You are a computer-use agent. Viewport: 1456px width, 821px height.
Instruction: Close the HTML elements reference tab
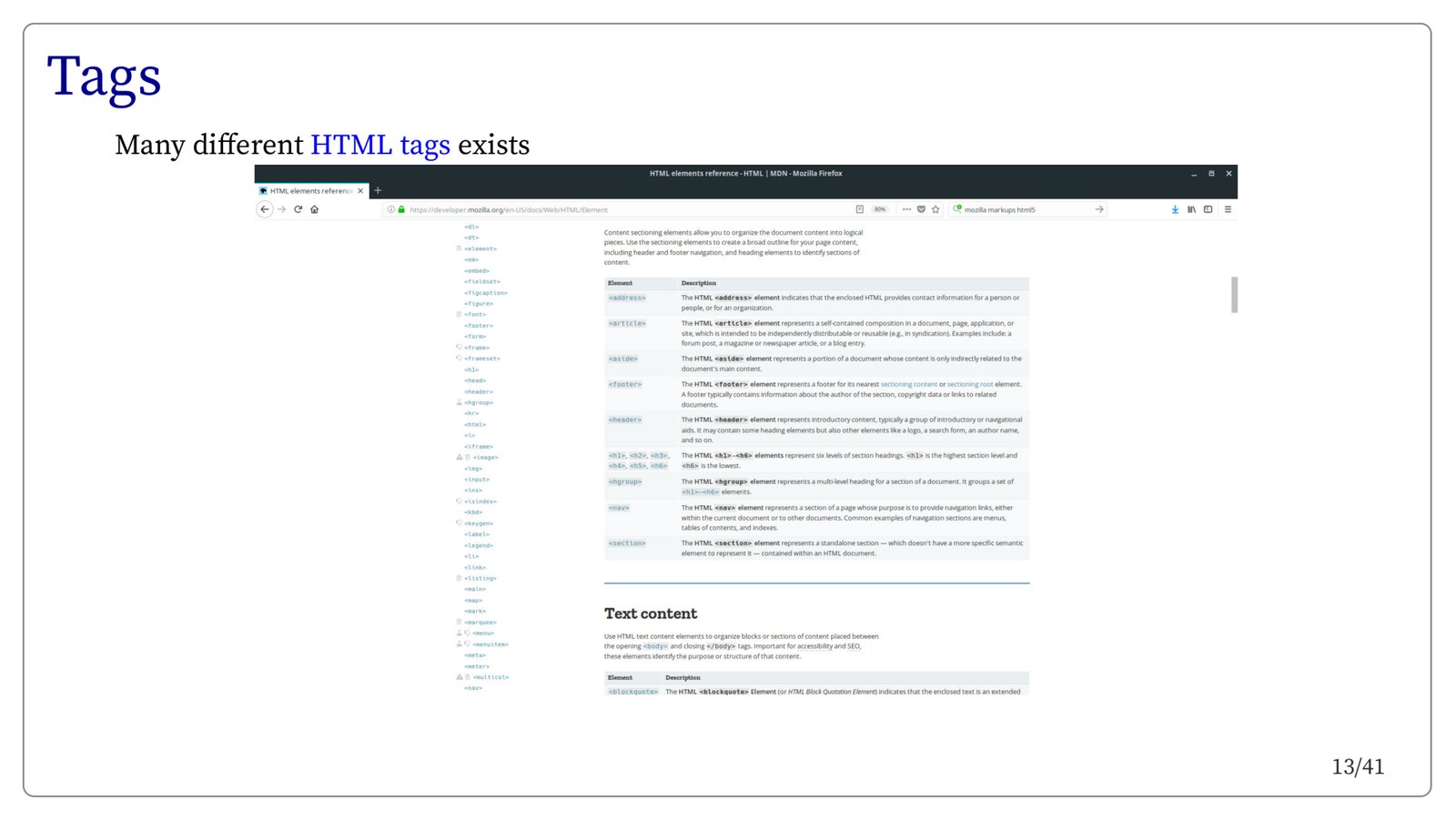(x=360, y=191)
